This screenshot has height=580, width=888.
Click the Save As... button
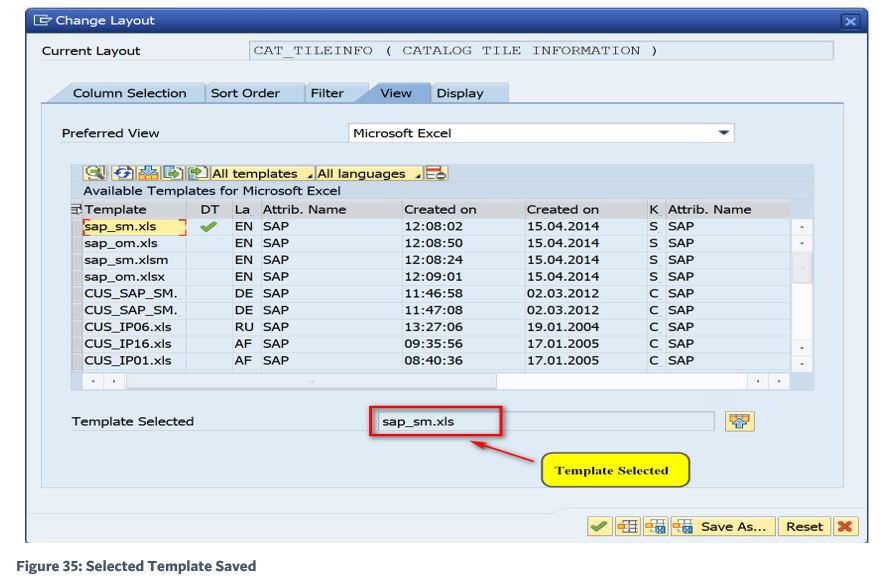(x=723, y=527)
